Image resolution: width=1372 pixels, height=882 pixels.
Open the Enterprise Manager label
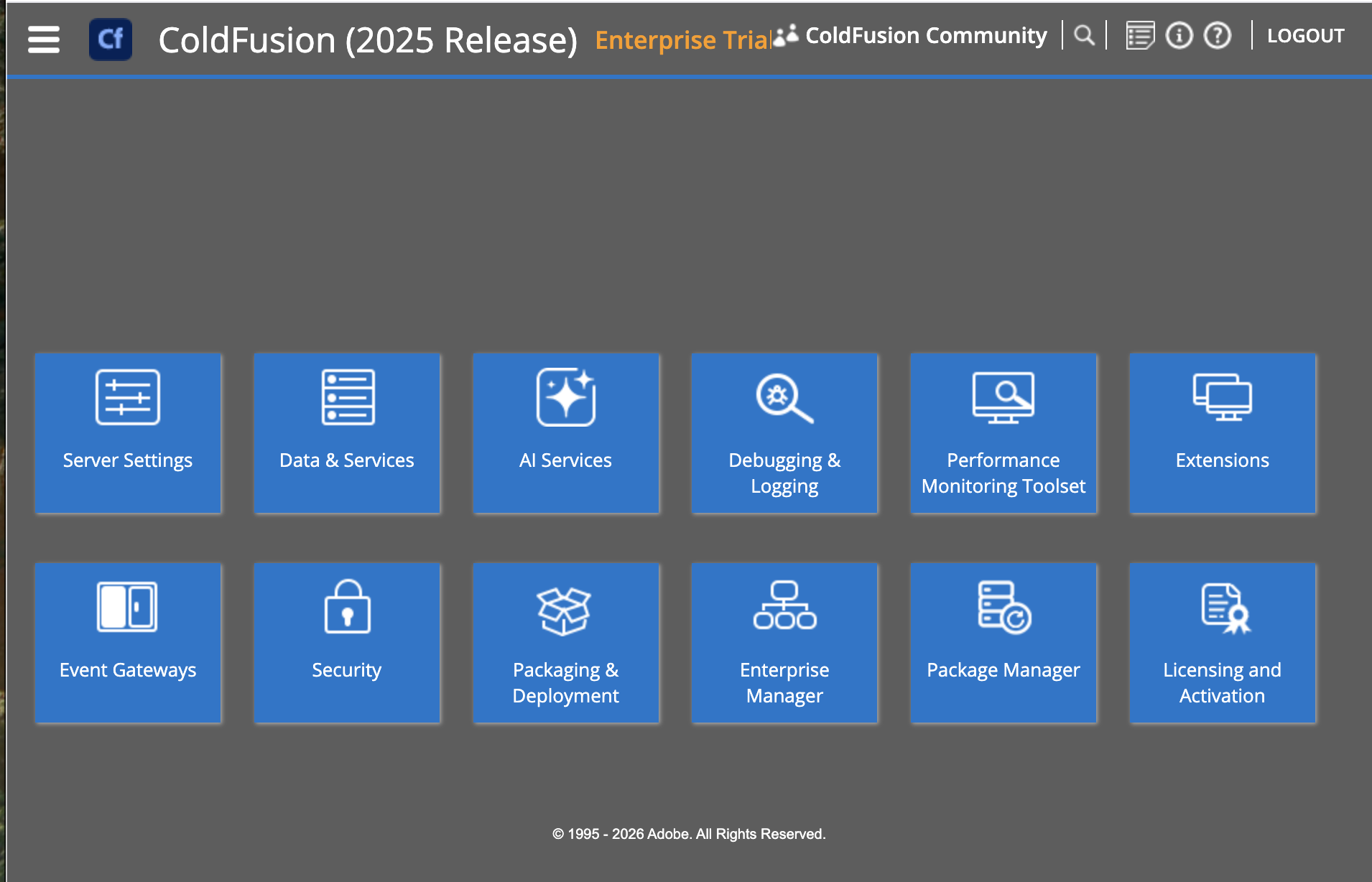784,683
